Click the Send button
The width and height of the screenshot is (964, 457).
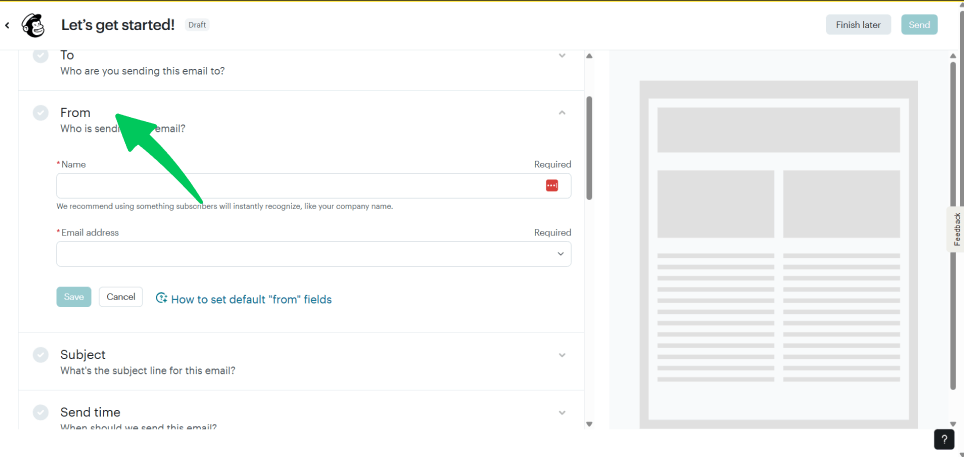(x=919, y=25)
